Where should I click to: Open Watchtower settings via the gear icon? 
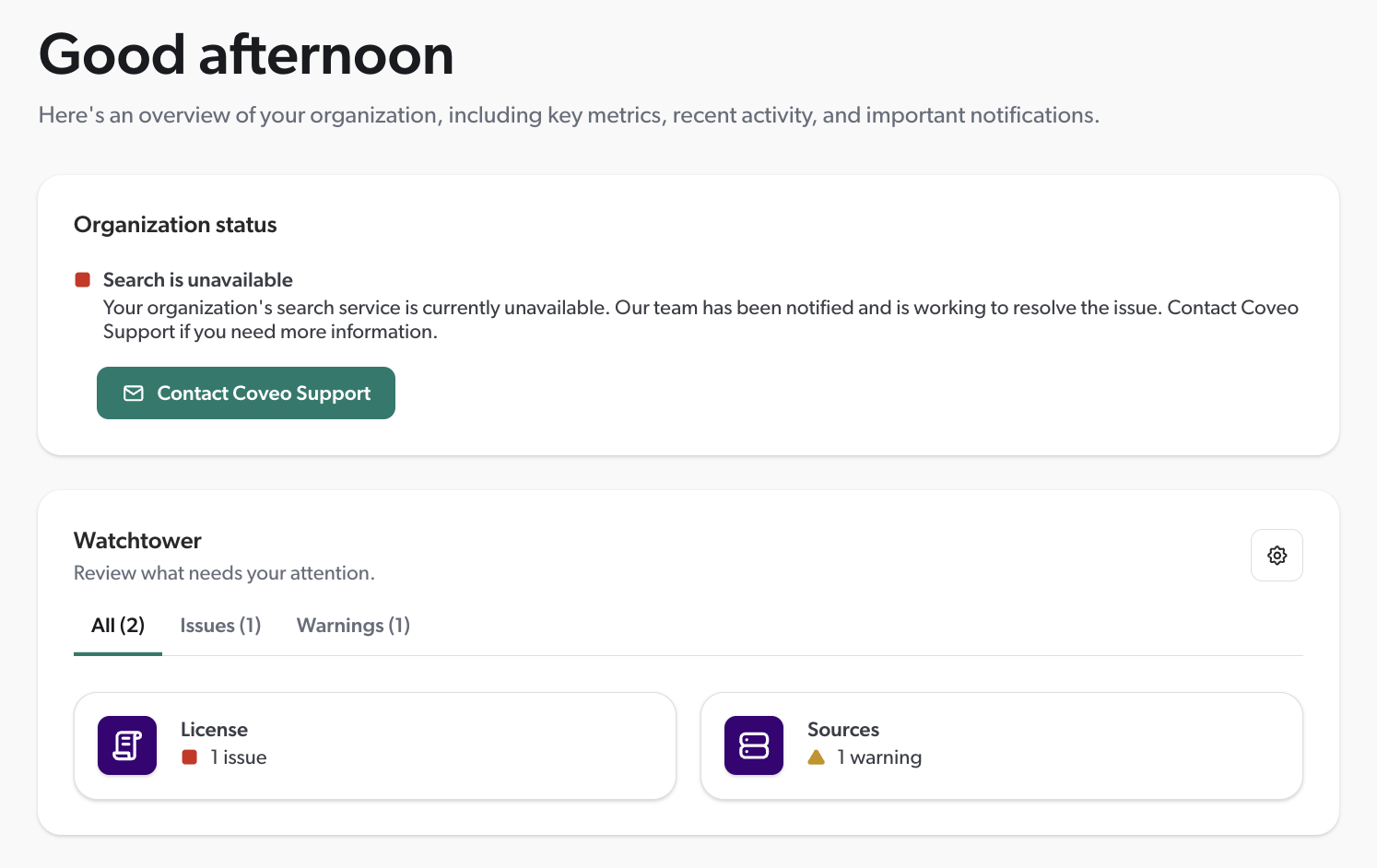coord(1277,556)
